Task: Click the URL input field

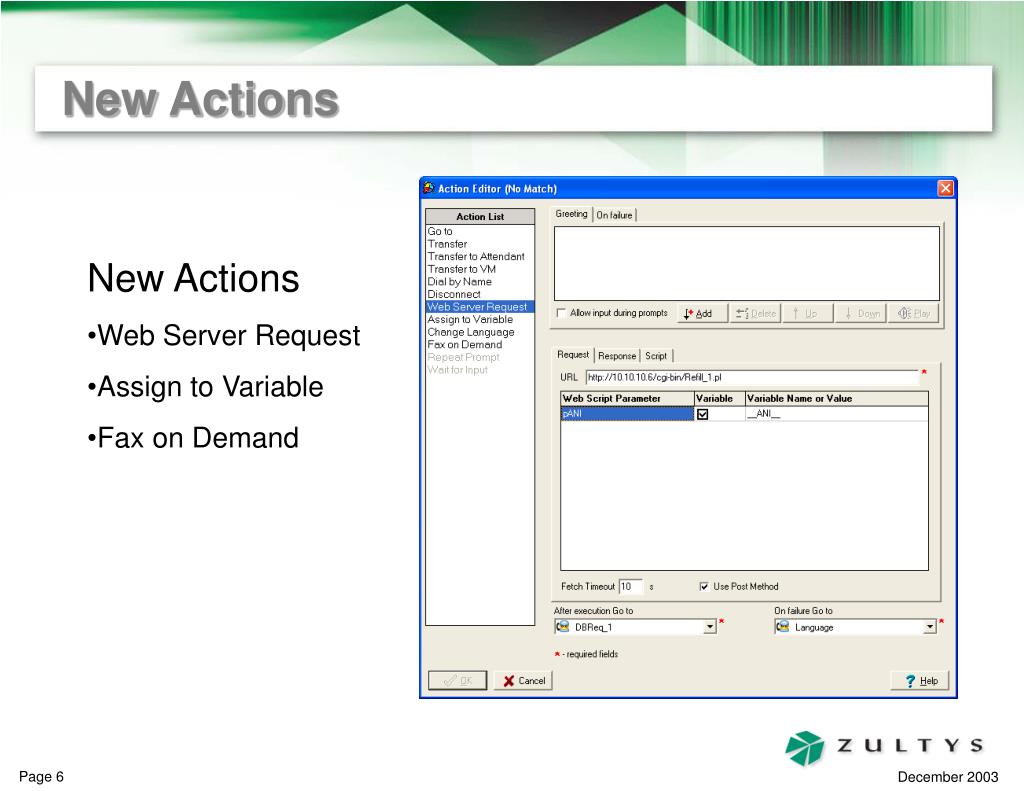Action: pyautogui.click(x=752, y=378)
